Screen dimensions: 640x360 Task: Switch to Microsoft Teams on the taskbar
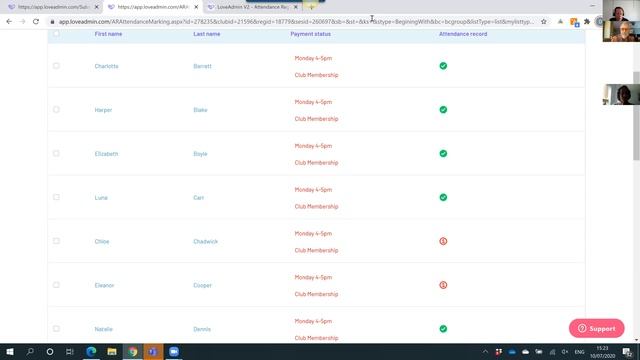(x=153, y=351)
